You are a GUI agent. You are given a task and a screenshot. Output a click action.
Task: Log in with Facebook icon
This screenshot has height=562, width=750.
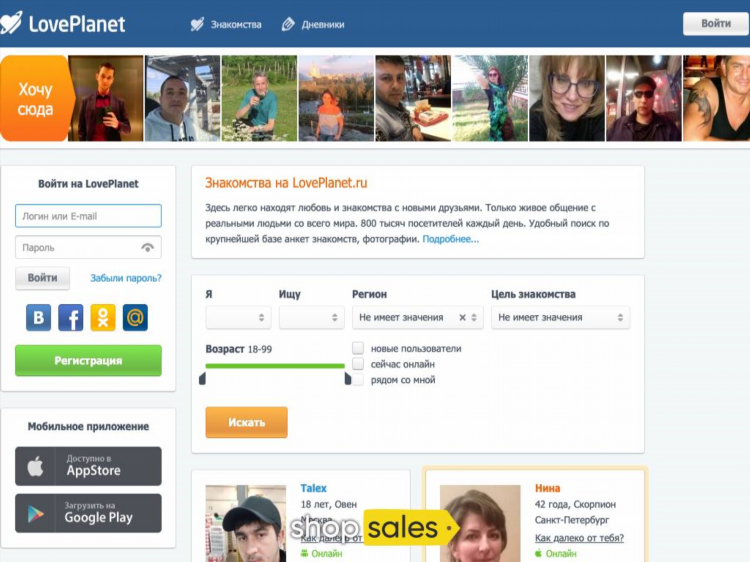tap(71, 318)
